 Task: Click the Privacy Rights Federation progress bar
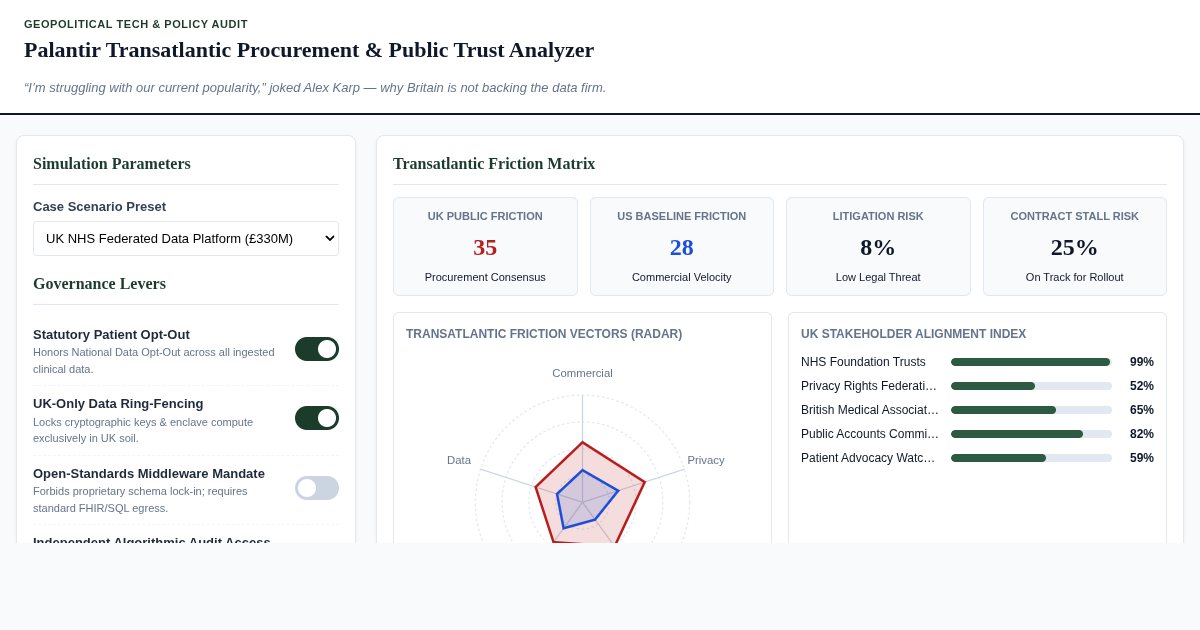(1031, 386)
